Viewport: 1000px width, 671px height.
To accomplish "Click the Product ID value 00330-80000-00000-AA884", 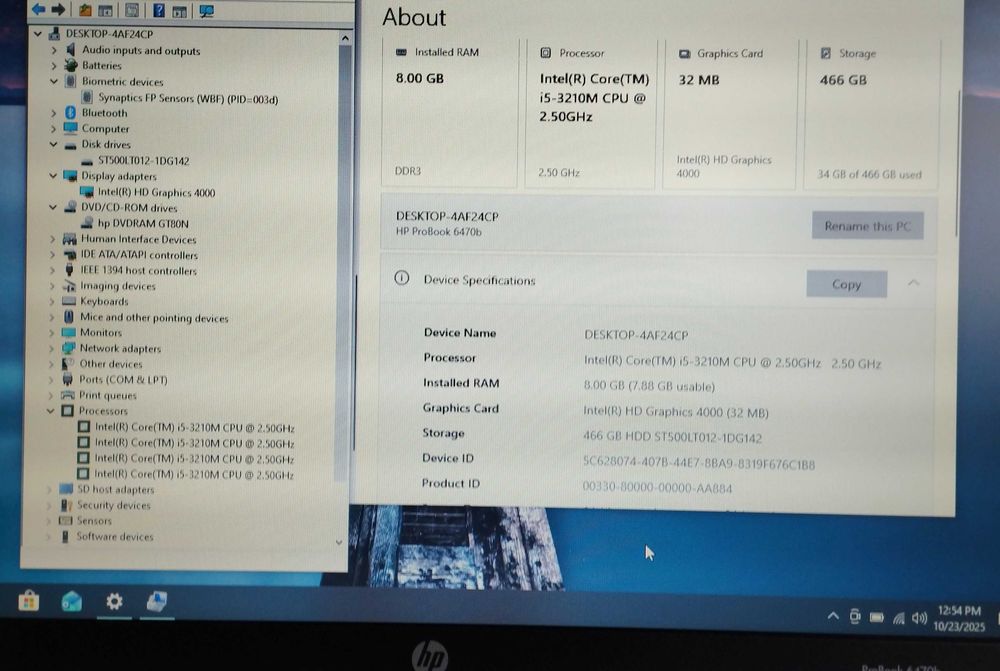I will [x=658, y=488].
